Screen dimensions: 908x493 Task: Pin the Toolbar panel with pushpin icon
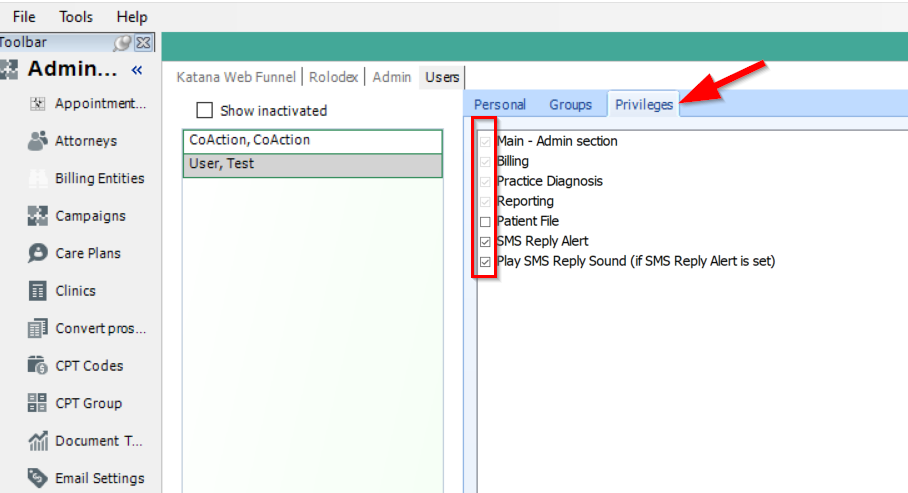[122, 43]
